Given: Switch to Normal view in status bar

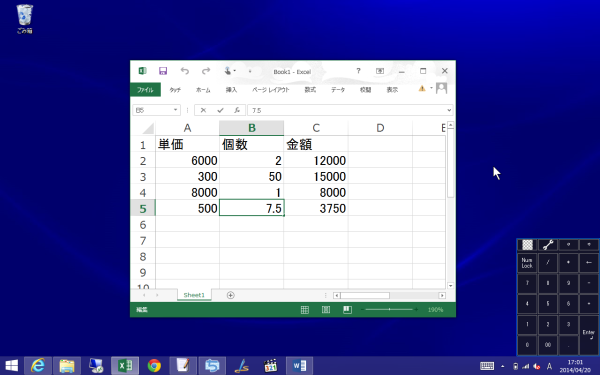Looking at the screenshot, I should point(305,310).
